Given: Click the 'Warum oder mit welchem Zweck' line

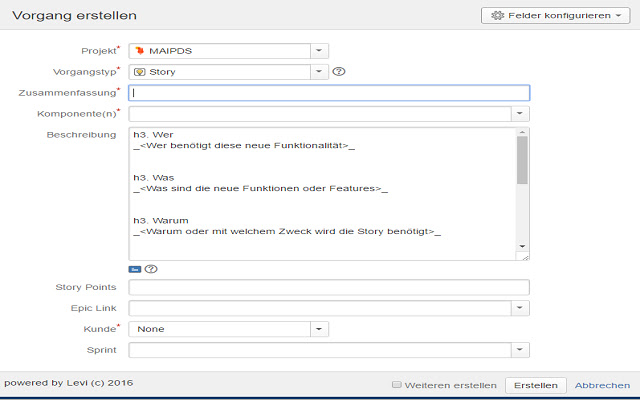Looking at the screenshot, I should tap(287, 231).
